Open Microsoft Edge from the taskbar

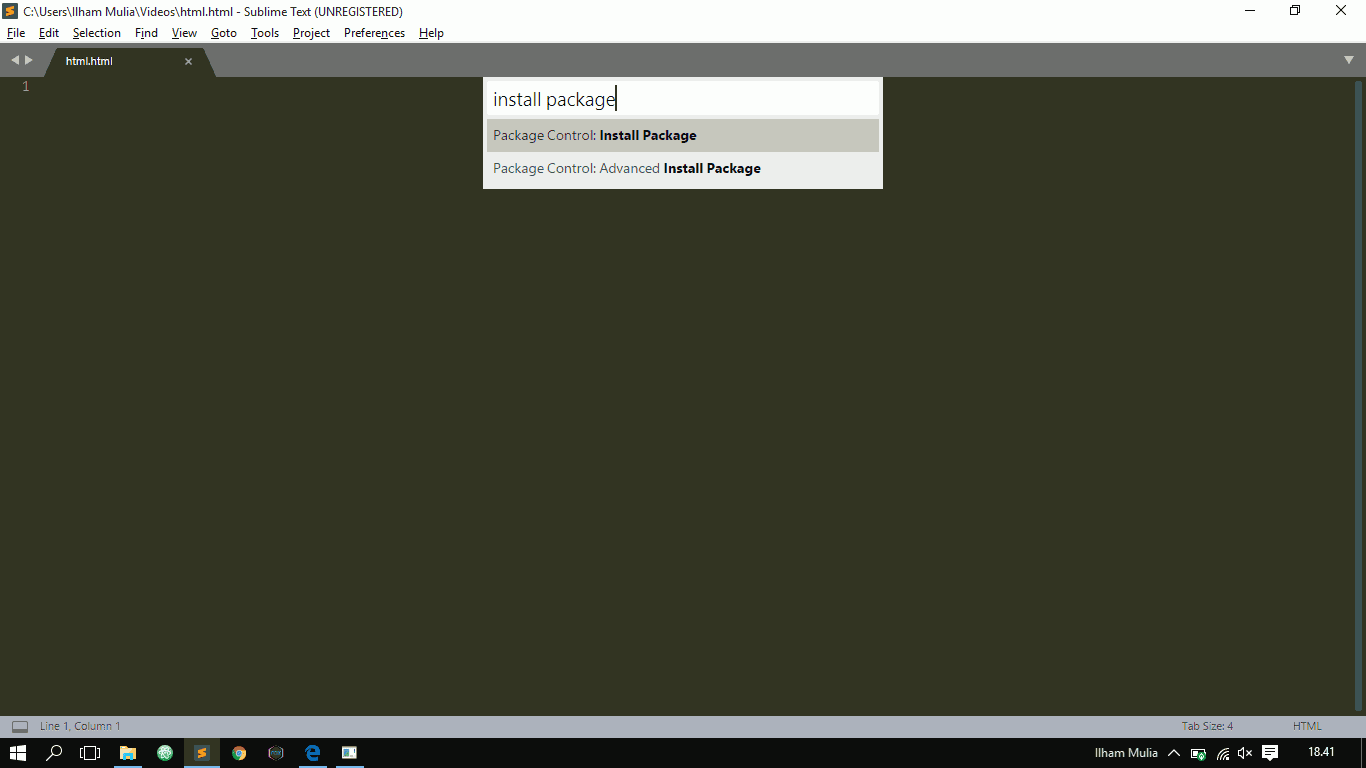point(313,753)
